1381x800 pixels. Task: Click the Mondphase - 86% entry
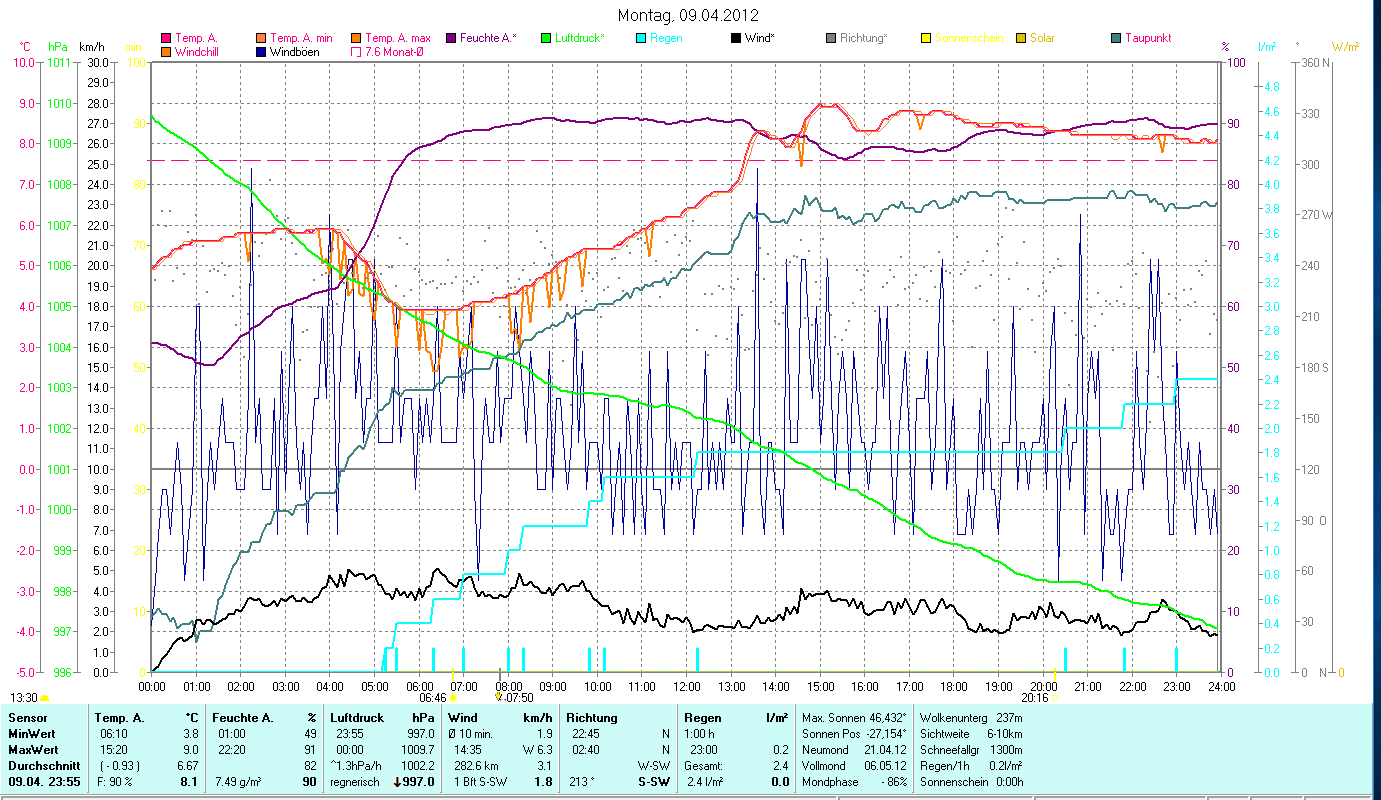855,782
